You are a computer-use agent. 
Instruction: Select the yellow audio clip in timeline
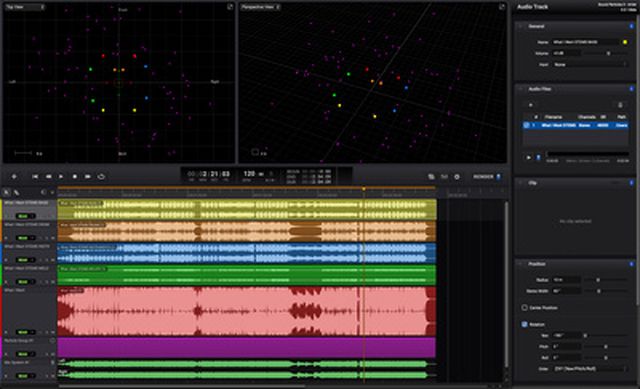[247, 209]
